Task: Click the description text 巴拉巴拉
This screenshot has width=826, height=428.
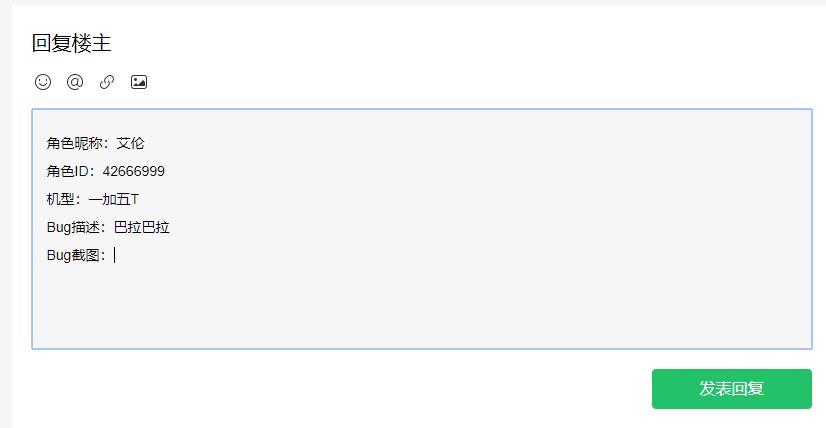Action: pos(142,227)
